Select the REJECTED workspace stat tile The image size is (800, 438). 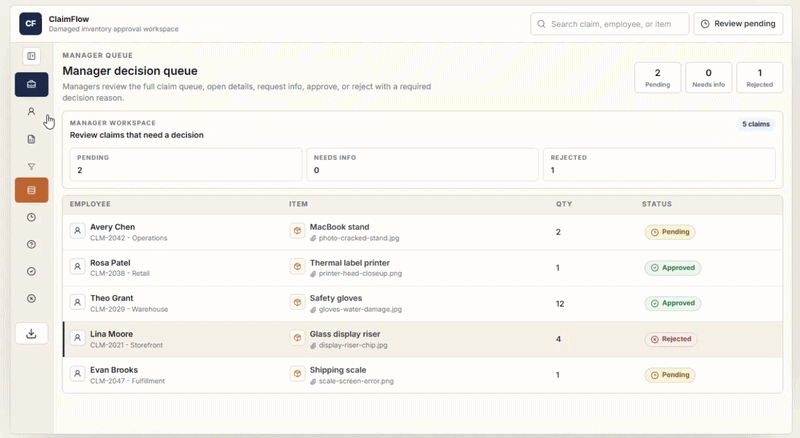(x=659, y=164)
